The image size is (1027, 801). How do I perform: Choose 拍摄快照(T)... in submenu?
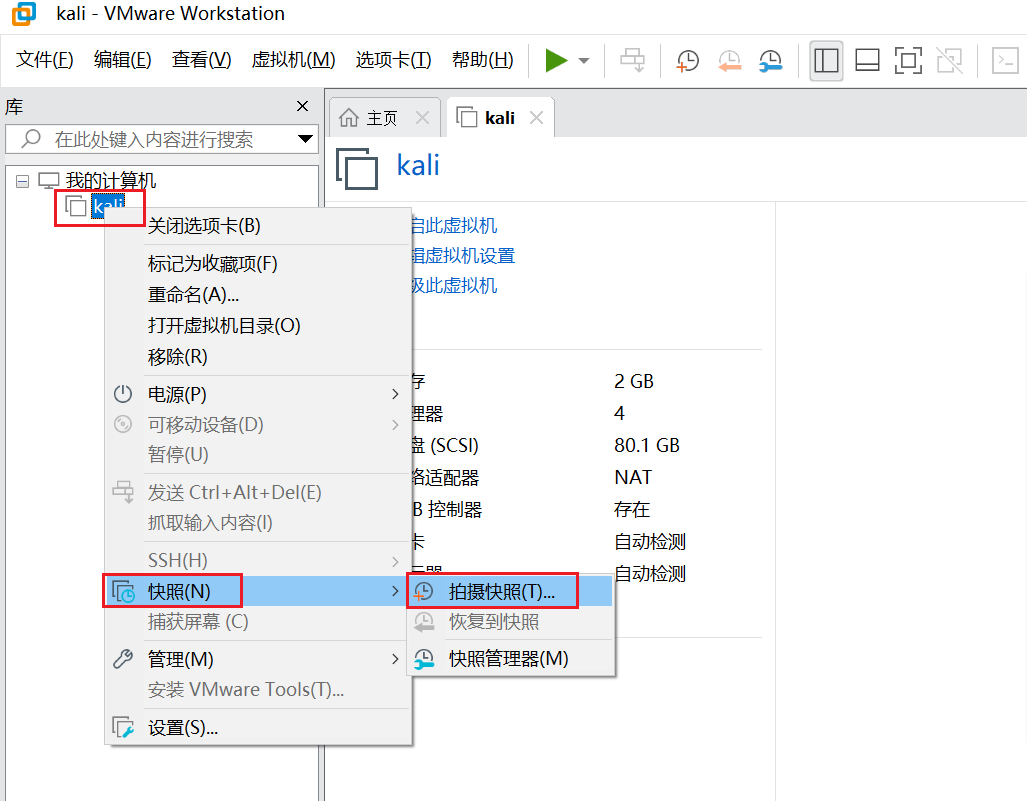[x=510, y=591]
